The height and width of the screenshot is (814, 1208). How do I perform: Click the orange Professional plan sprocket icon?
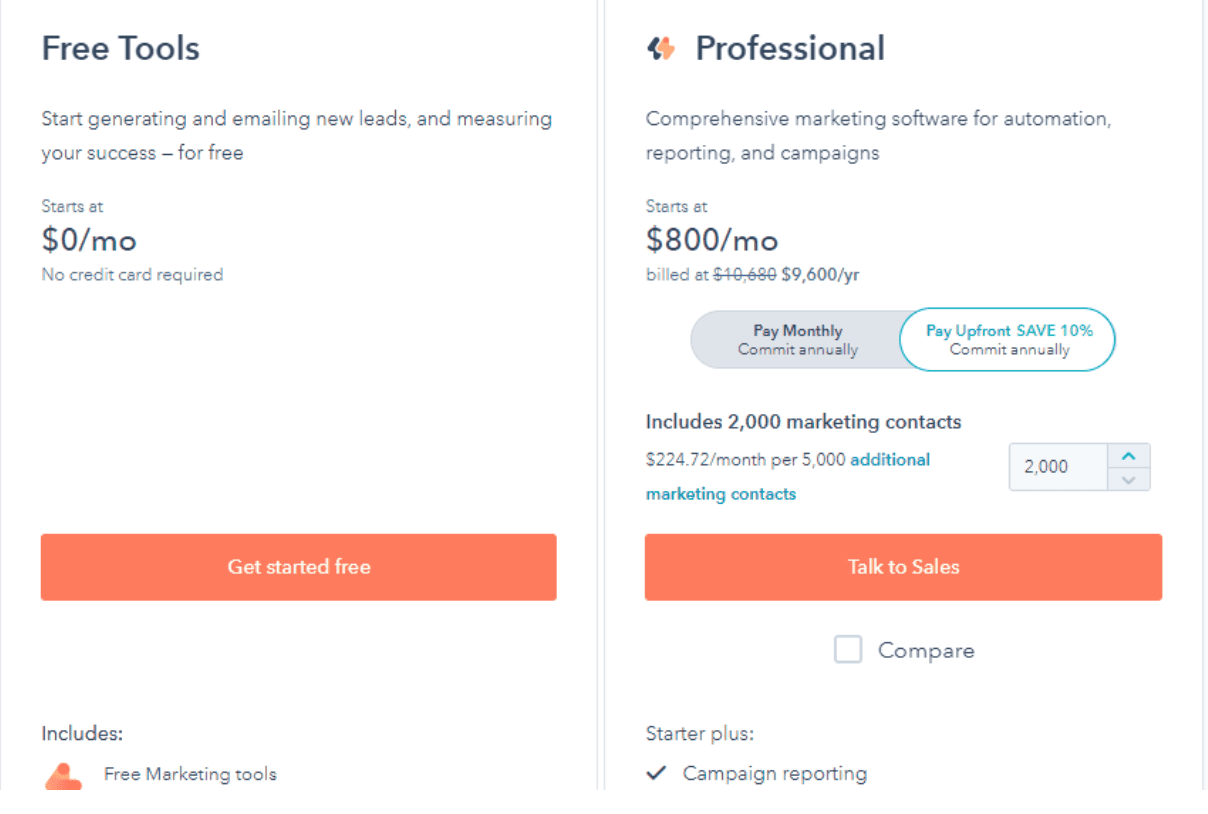point(660,48)
